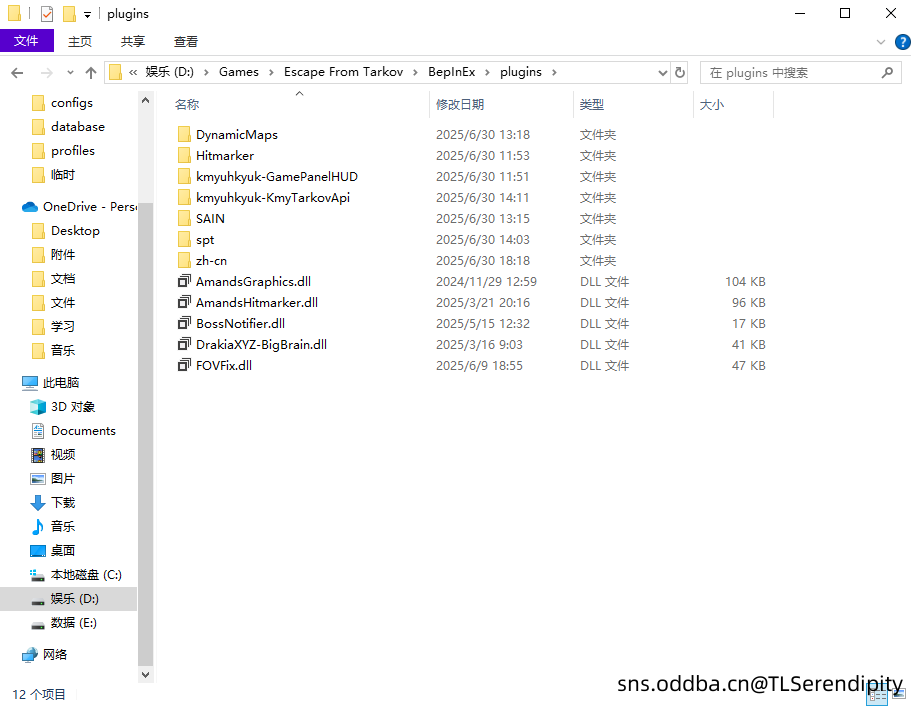This screenshot has height=706, width=911.
Task: Sort by the 修改日期 column header
Action: (460, 105)
